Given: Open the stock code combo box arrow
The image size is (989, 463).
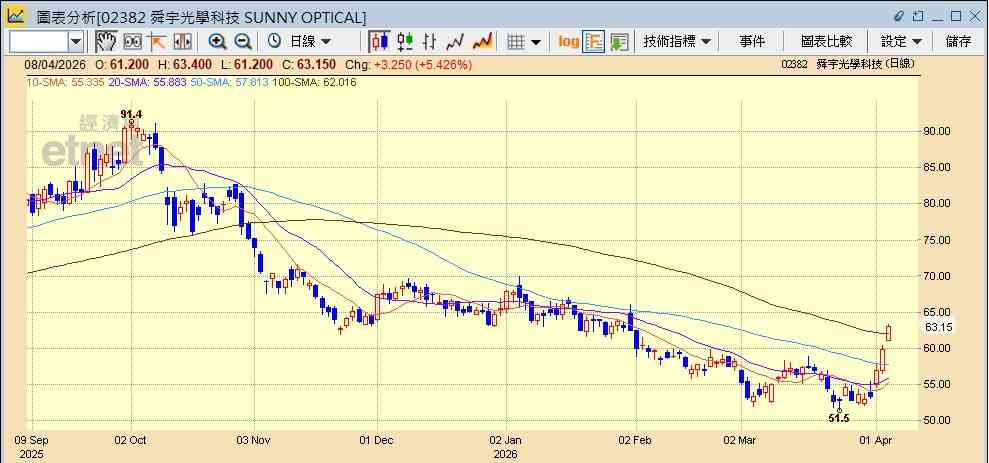Looking at the screenshot, I should click(76, 42).
